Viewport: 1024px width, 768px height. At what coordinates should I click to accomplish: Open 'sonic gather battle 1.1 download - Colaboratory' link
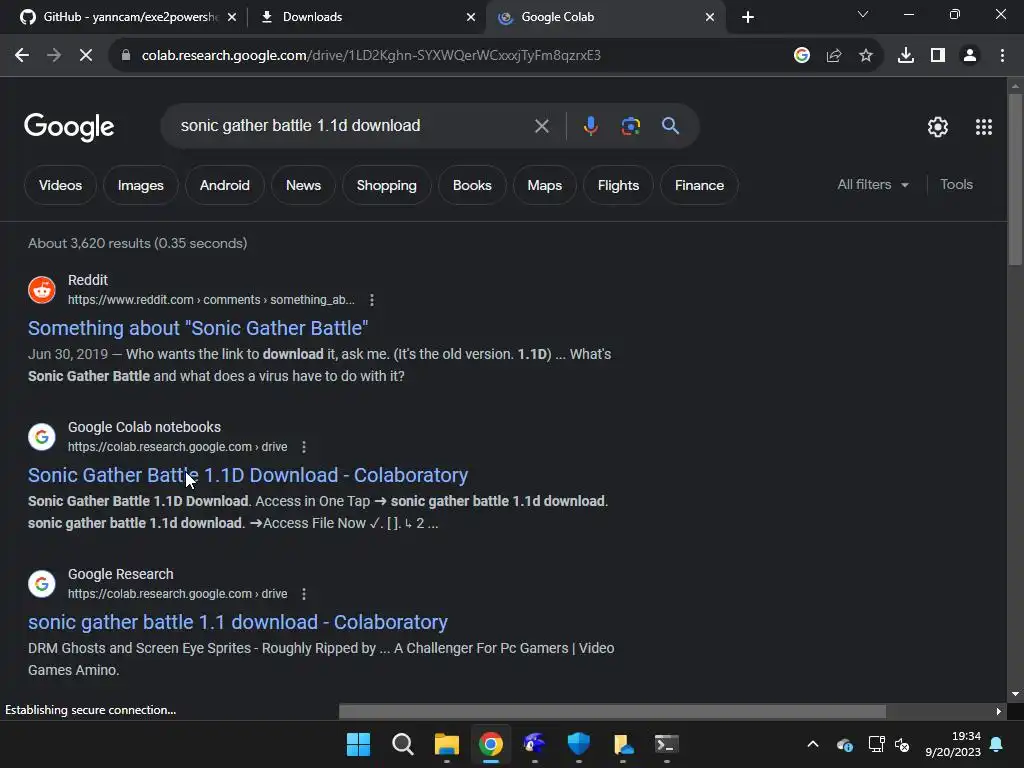[x=238, y=622]
